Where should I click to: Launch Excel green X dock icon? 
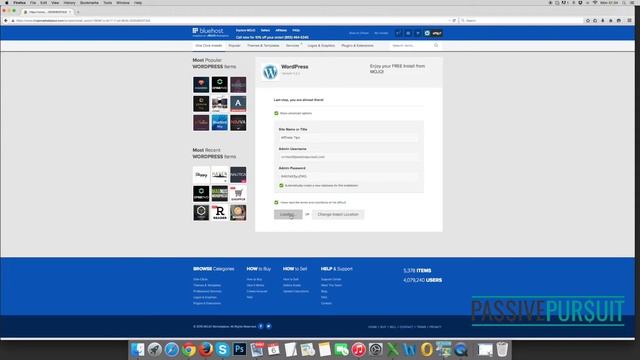(x=393, y=350)
